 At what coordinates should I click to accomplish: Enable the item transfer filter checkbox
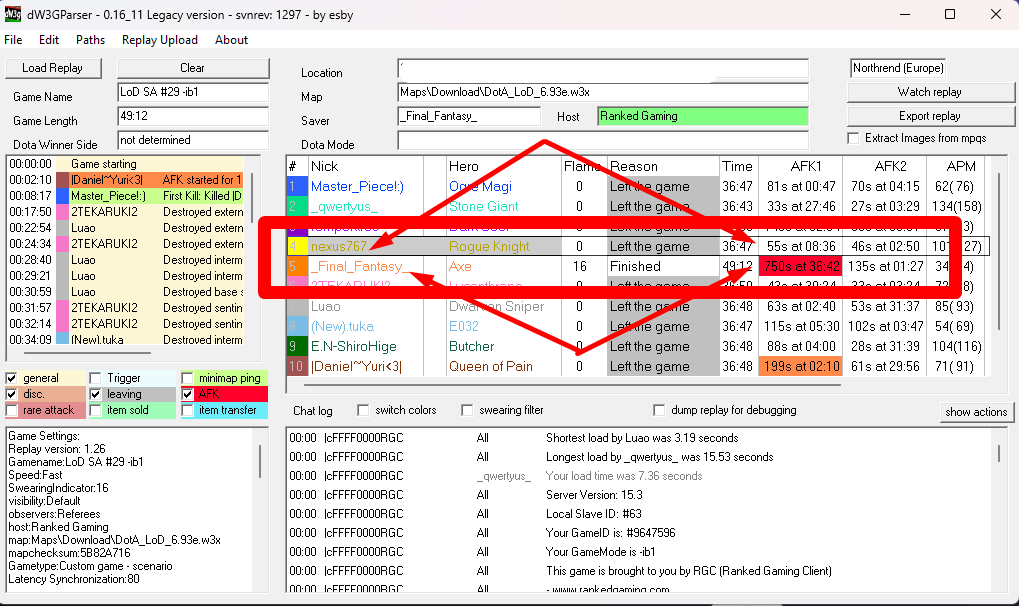(x=187, y=410)
